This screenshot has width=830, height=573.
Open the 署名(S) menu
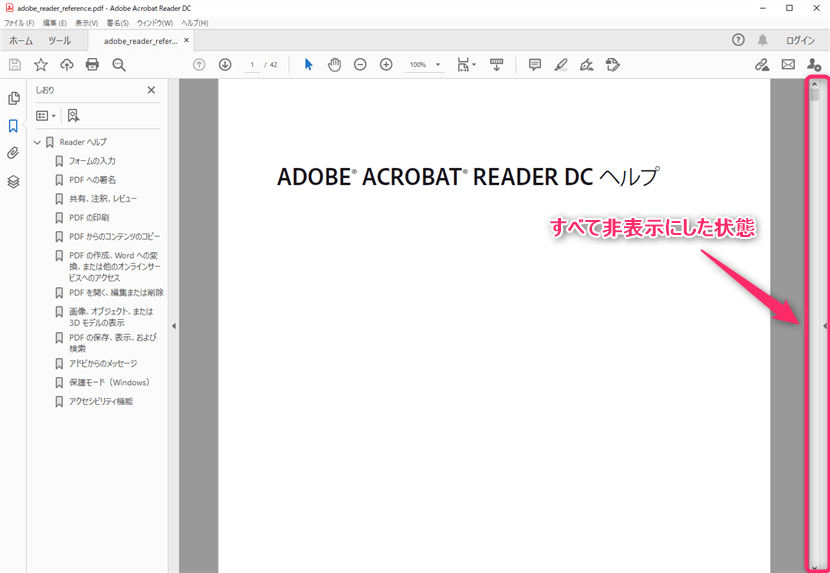tap(118, 23)
